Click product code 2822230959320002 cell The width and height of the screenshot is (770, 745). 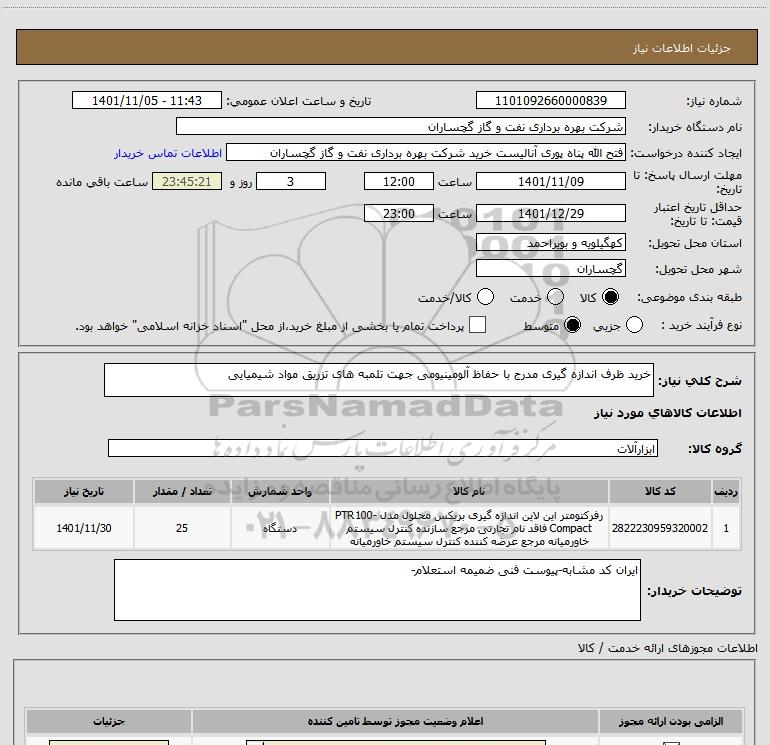coord(660,528)
